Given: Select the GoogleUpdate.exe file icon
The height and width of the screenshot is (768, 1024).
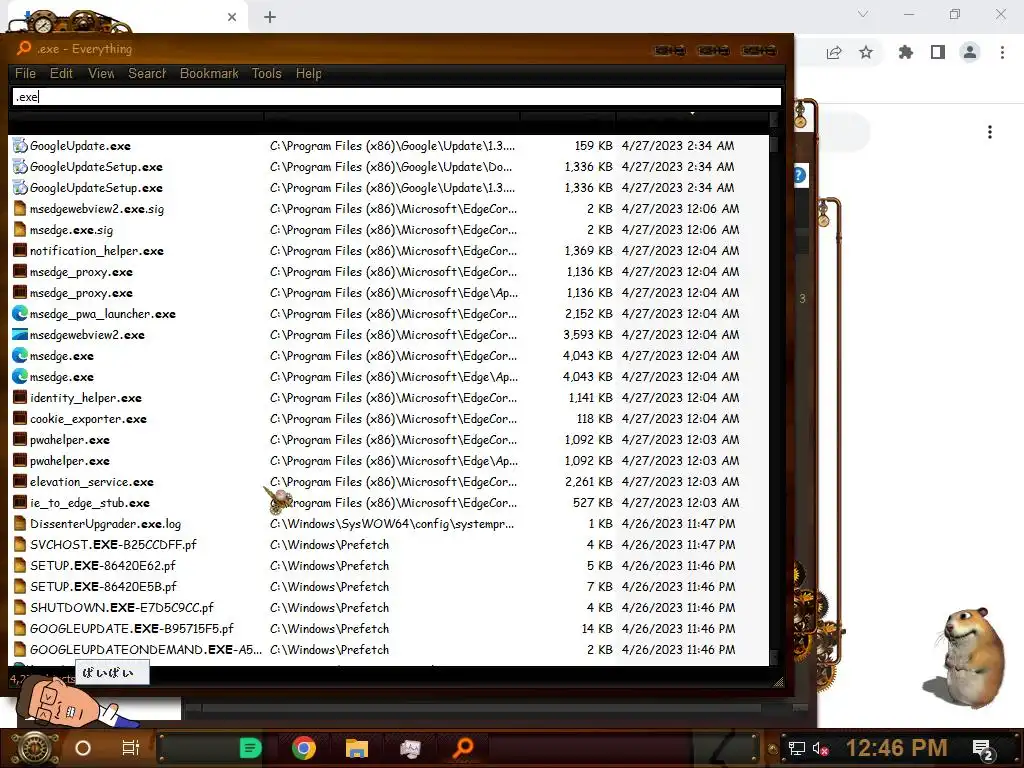Looking at the screenshot, I should [x=20, y=146].
